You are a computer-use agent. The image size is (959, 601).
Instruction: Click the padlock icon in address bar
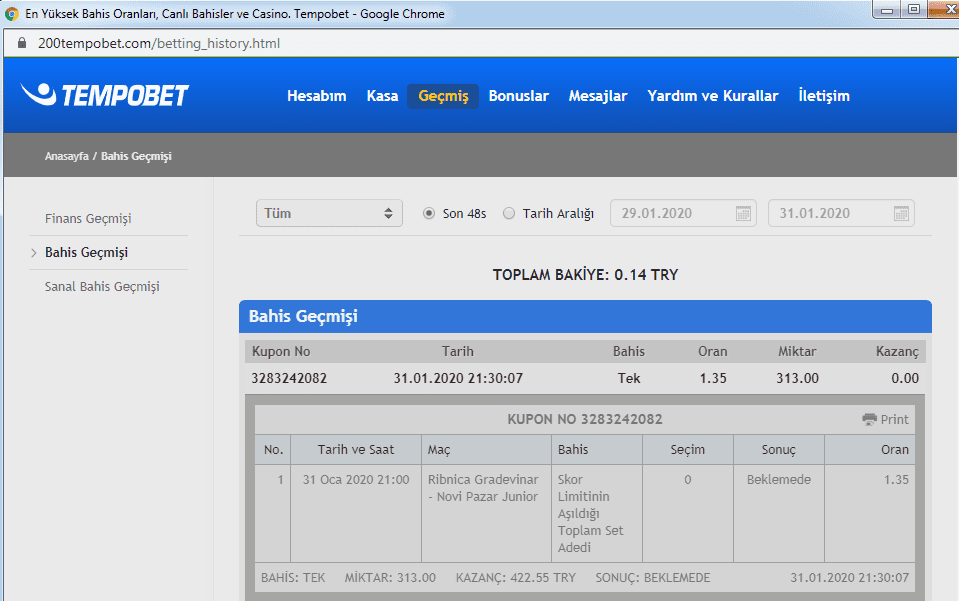(22, 43)
